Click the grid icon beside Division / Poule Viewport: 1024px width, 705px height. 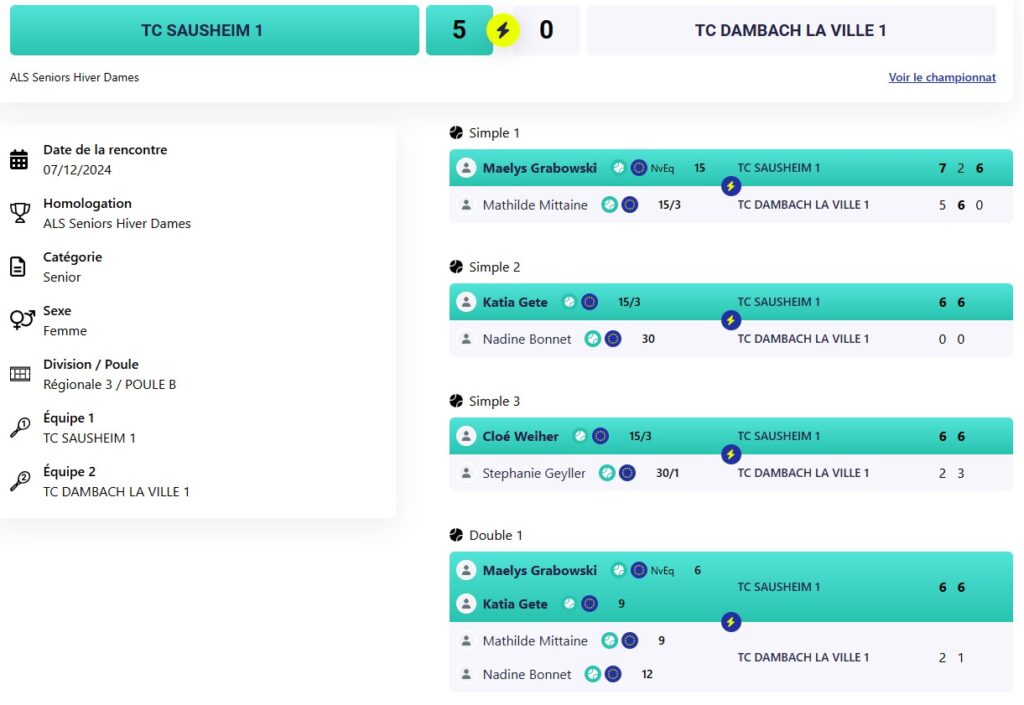tap(20, 374)
